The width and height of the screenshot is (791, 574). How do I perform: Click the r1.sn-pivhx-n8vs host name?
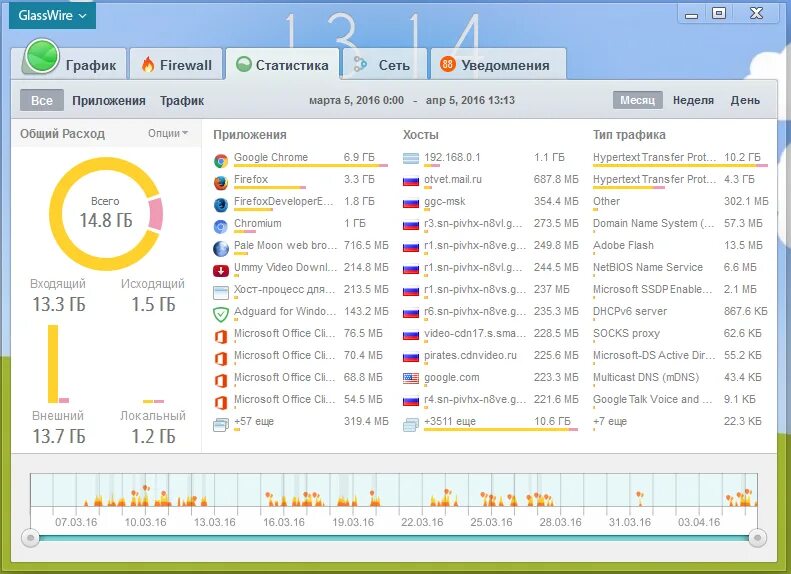pyautogui.click(x=474, y=290)
